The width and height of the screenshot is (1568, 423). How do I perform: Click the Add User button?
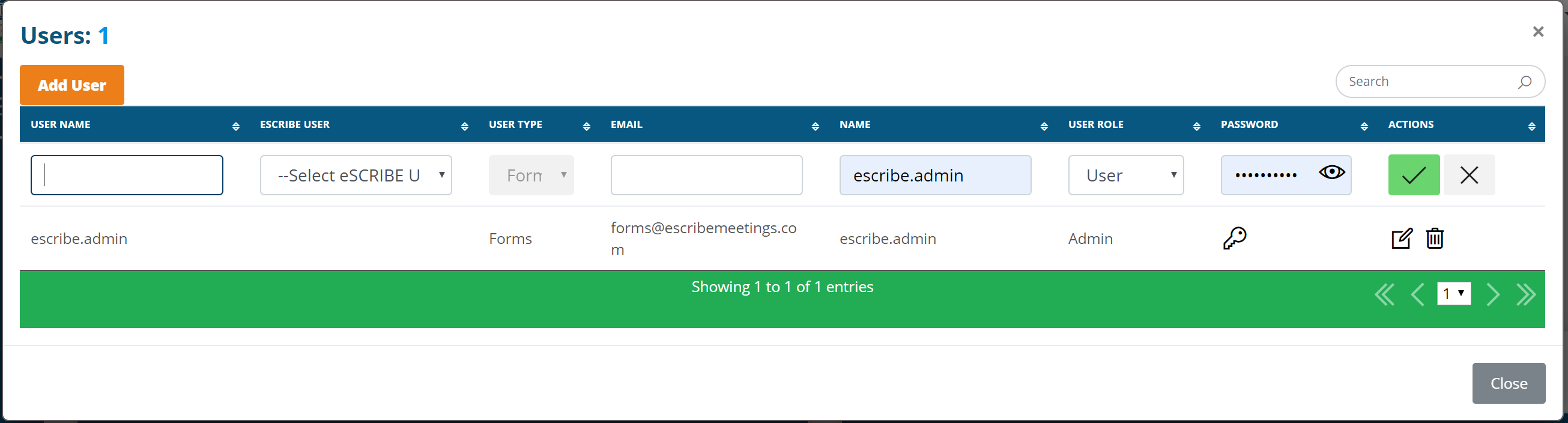coord(72,85)
